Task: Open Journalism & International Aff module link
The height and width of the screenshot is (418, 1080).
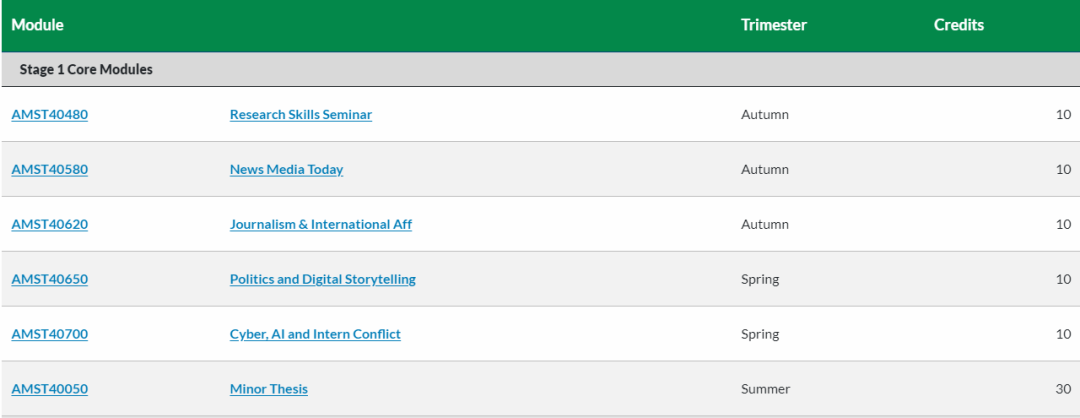Action: click(321, 224)
